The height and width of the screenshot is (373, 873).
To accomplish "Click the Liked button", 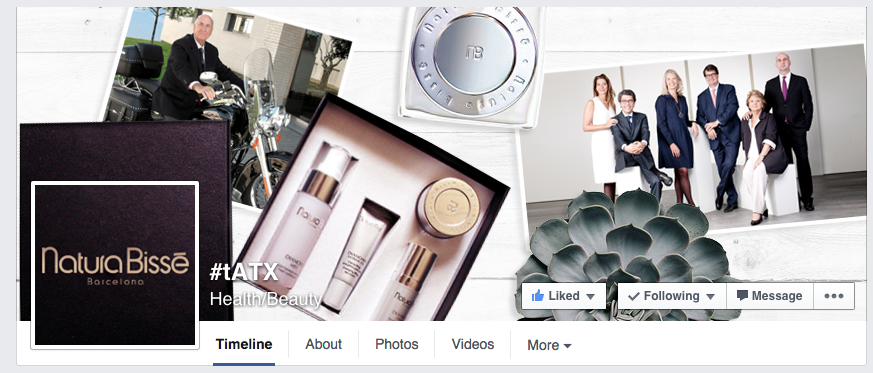I will pos(563,296).
